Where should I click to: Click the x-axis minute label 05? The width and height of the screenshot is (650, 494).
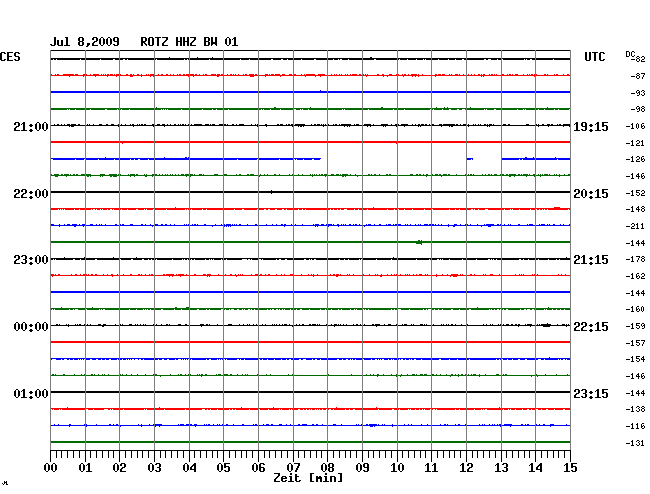[223, 468]
